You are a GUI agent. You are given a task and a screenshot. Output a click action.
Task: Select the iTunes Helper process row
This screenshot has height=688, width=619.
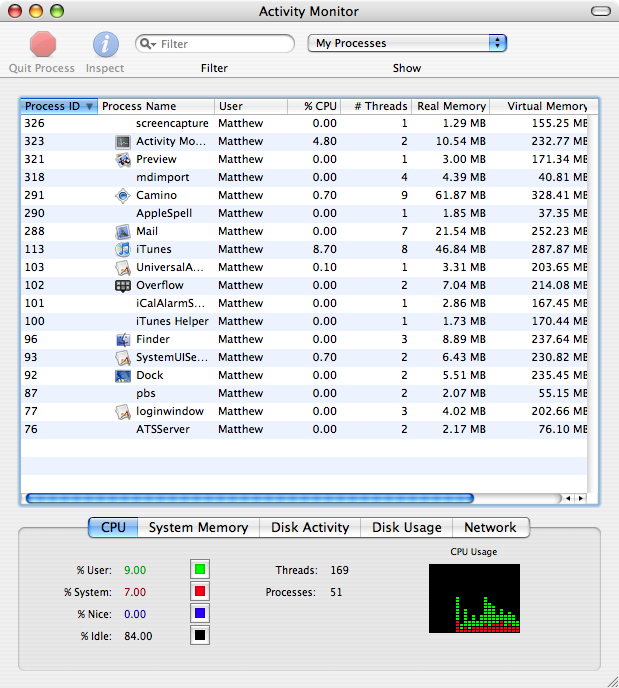(x=304, y=321)
